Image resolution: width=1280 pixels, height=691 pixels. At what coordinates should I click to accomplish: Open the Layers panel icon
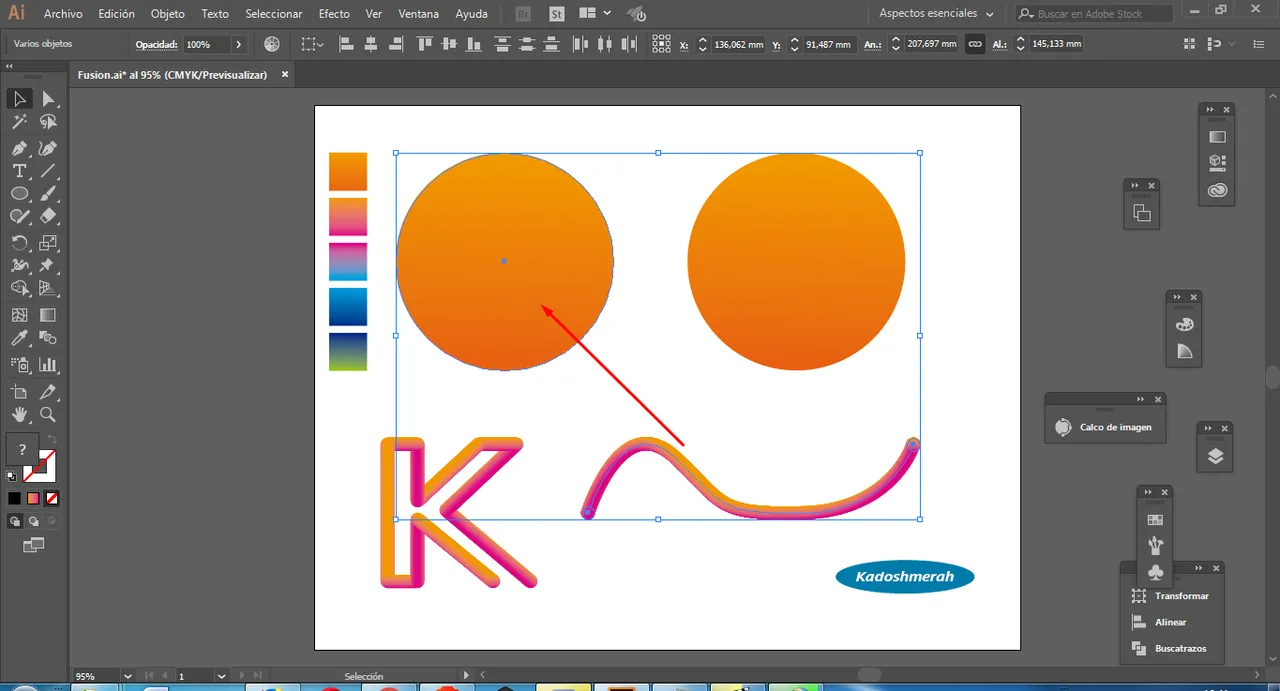pos(1215,457)
